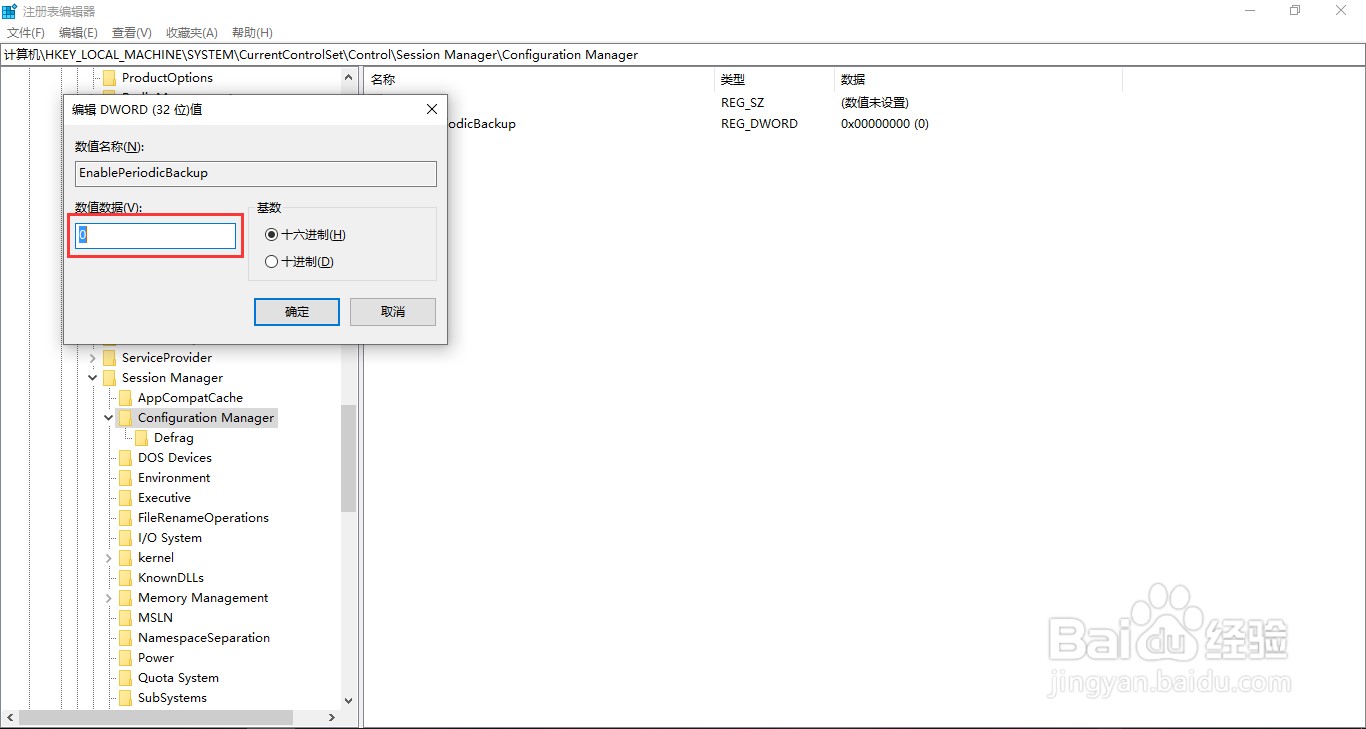Click the NamespaceSeparation folder icon
The width and height of the screenshot is (1366, 729).
(x=125, y=638)
